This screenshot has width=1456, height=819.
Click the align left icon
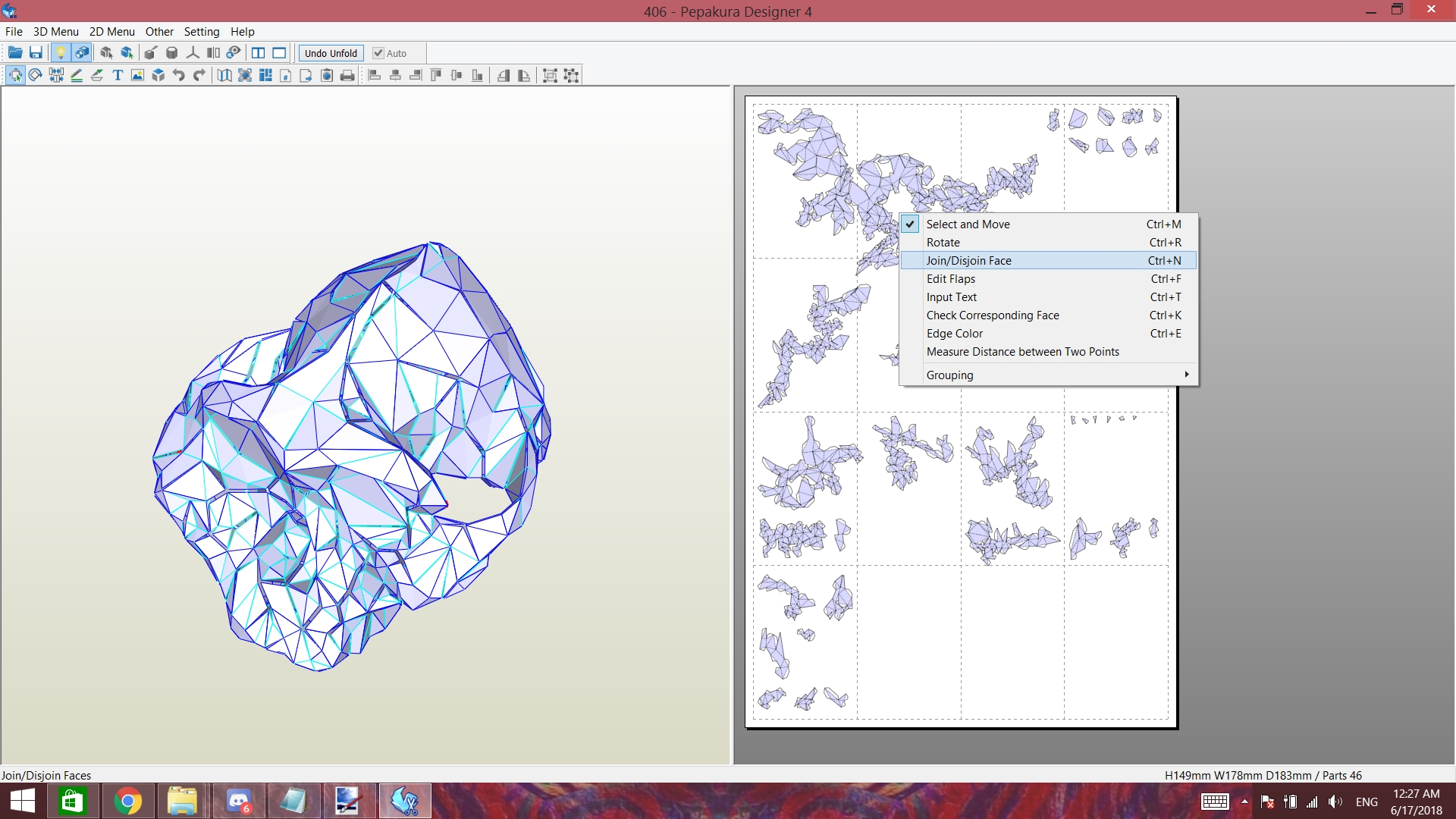375,75
